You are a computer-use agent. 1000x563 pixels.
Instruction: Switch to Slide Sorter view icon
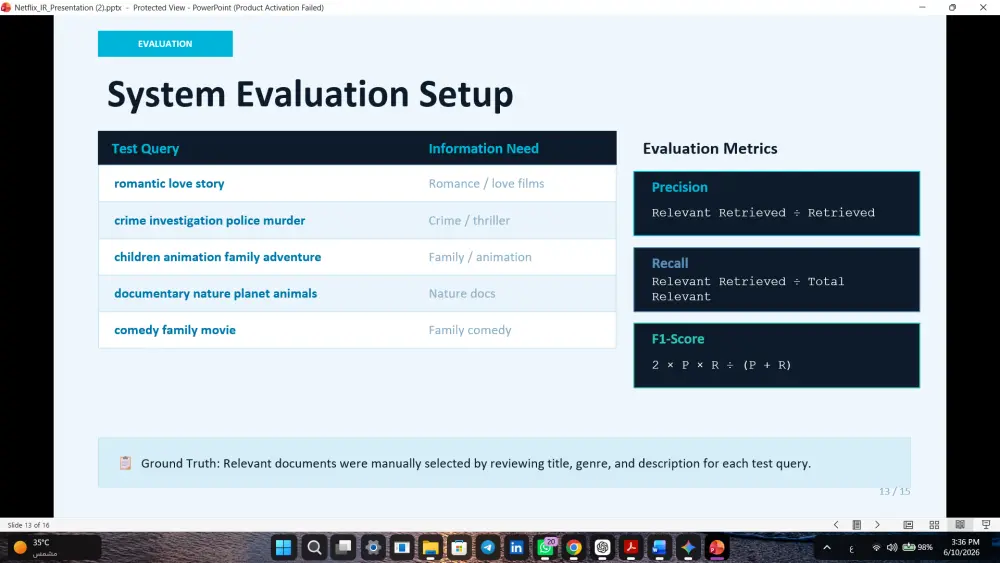pos(934,525)
